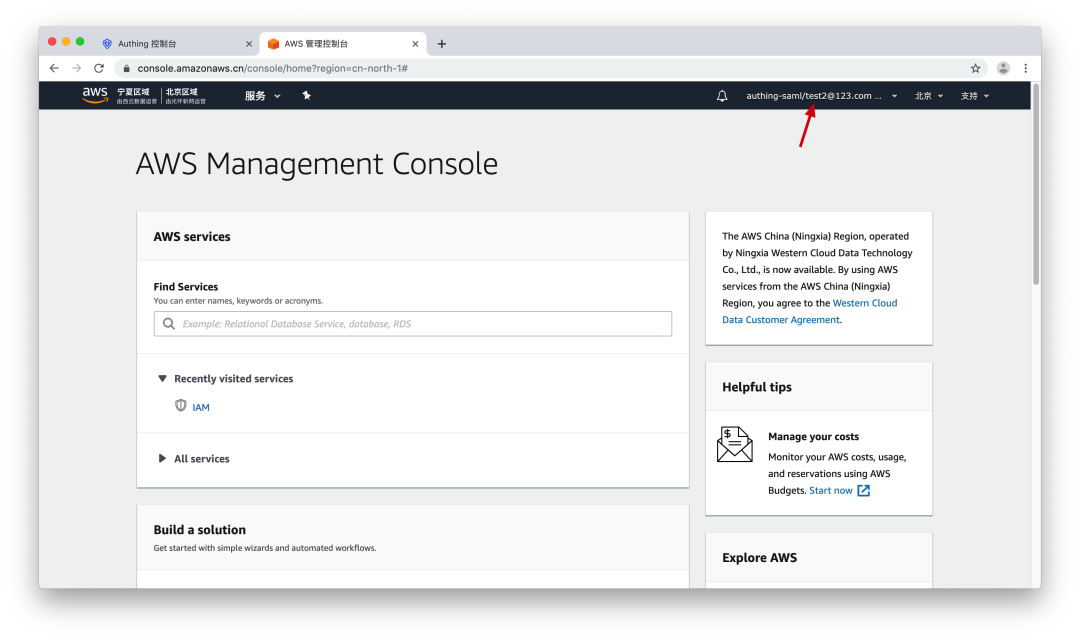Click the IAM shield icon
This screenshot has width=1080, height=640.
pyautogui.click(x=180, y=406)
